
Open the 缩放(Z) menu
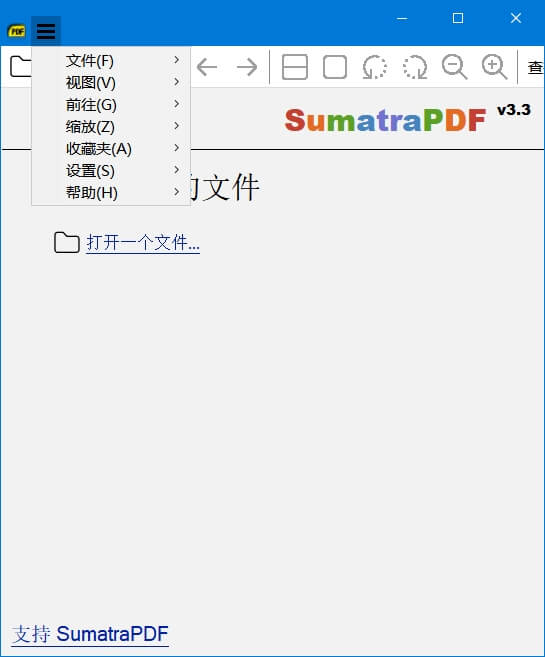click(x=111, y=127)
